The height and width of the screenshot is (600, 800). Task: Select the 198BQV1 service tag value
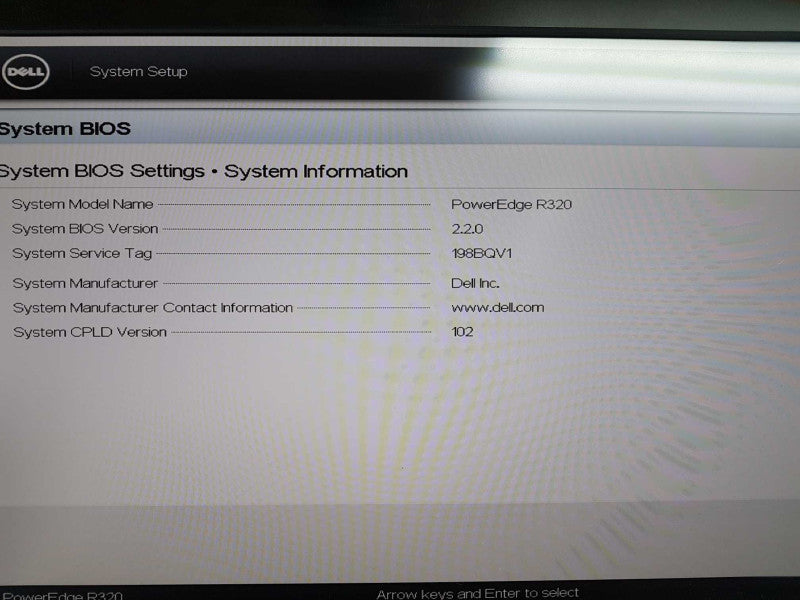click(x=481, y=253)
